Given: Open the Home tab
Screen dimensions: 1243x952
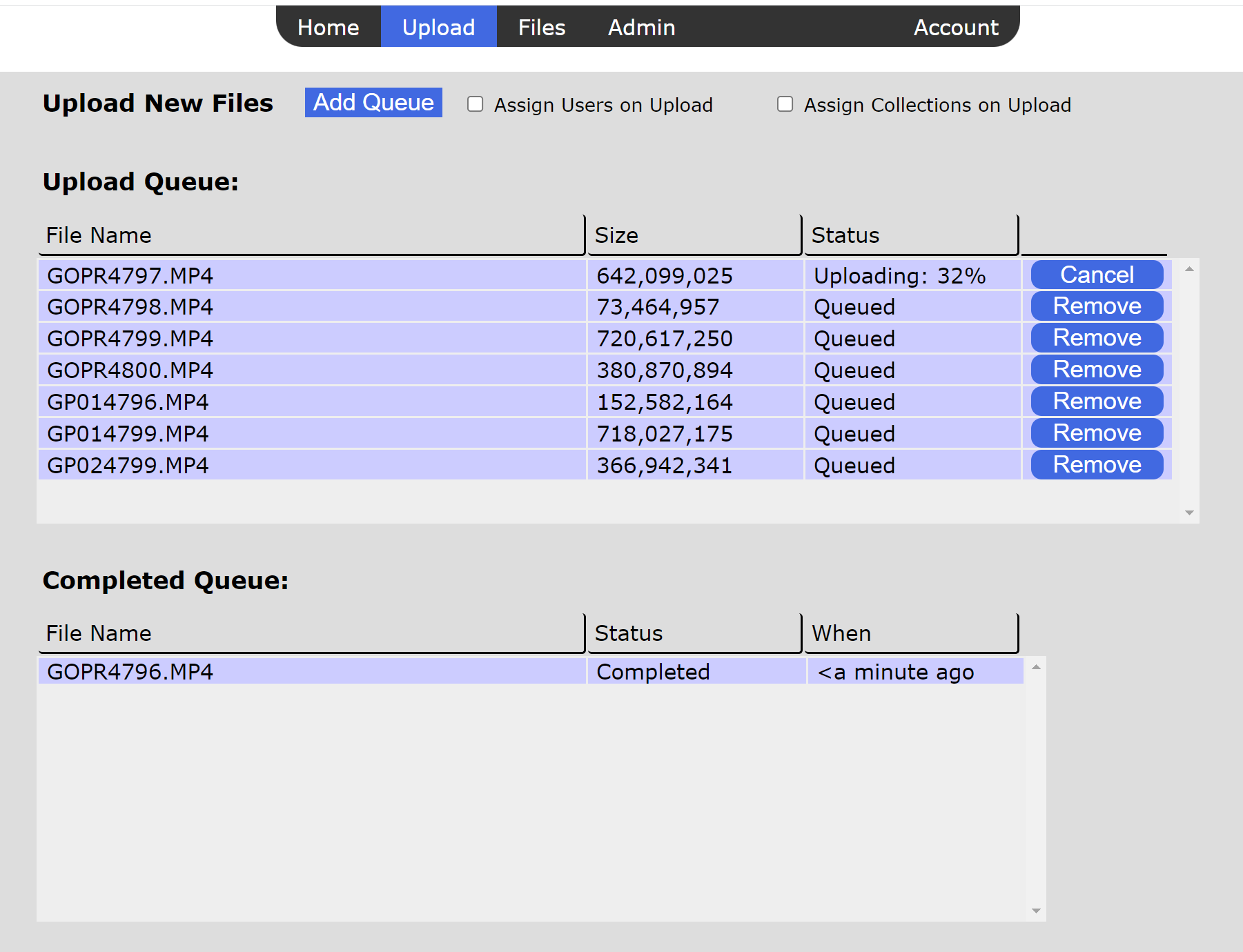Looking at the screenshot, I should tap(328, 28).
